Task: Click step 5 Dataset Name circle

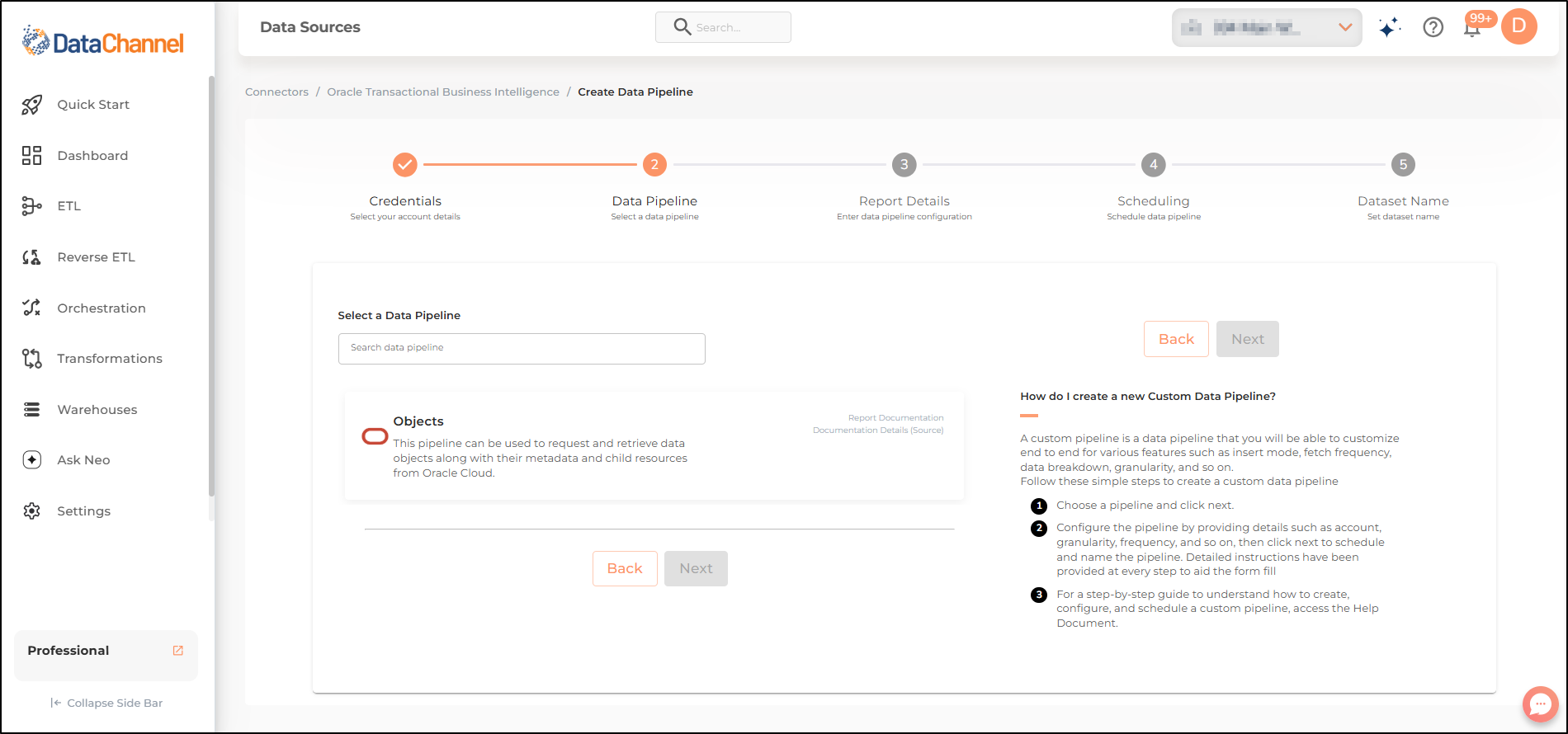Action: tap(1403, 165)
